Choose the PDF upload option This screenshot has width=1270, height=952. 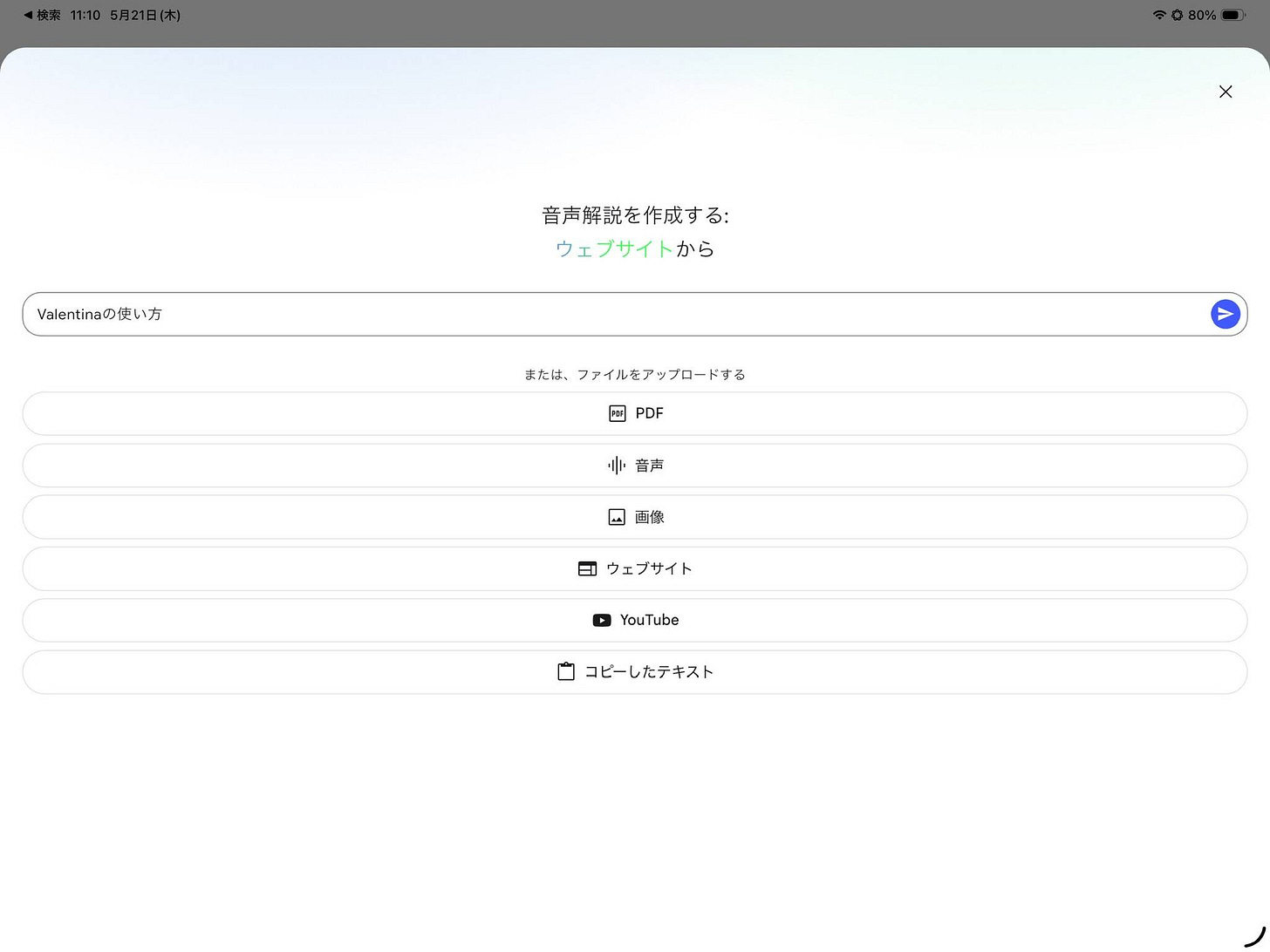point(635,413)
